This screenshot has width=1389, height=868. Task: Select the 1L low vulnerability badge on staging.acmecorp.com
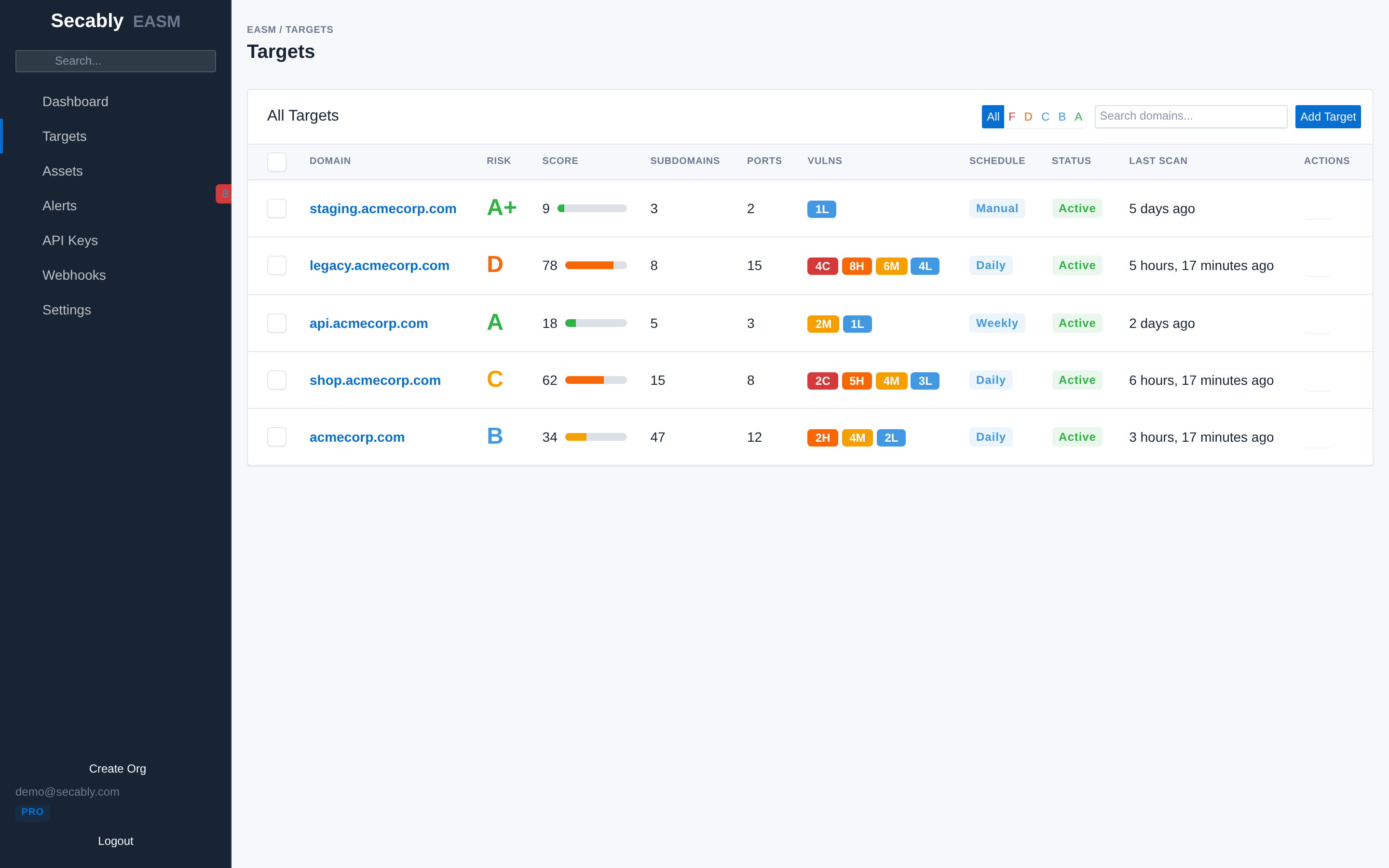click(x=821, y=208)
